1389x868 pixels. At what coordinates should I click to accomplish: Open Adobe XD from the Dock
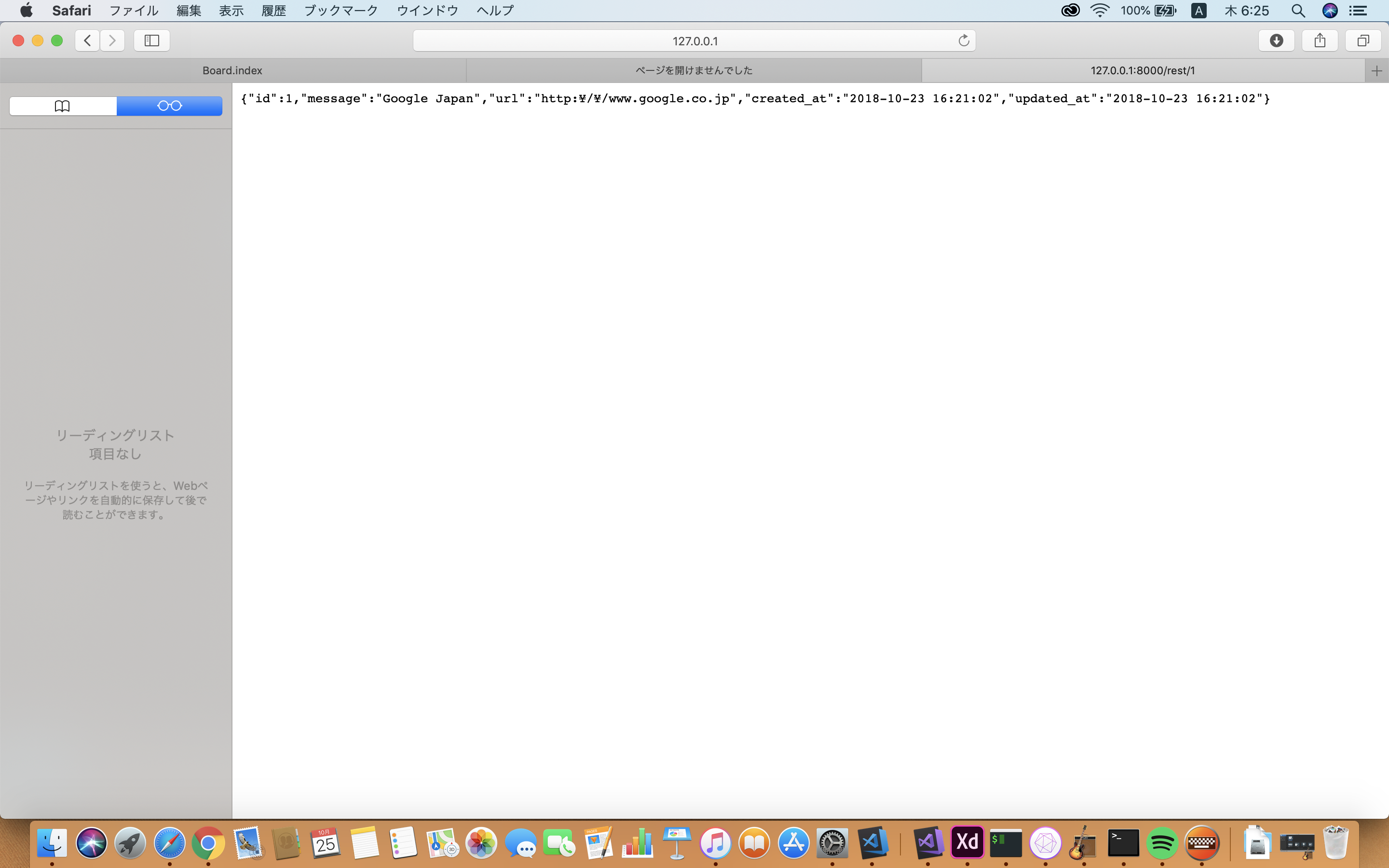tap(967, 842)
